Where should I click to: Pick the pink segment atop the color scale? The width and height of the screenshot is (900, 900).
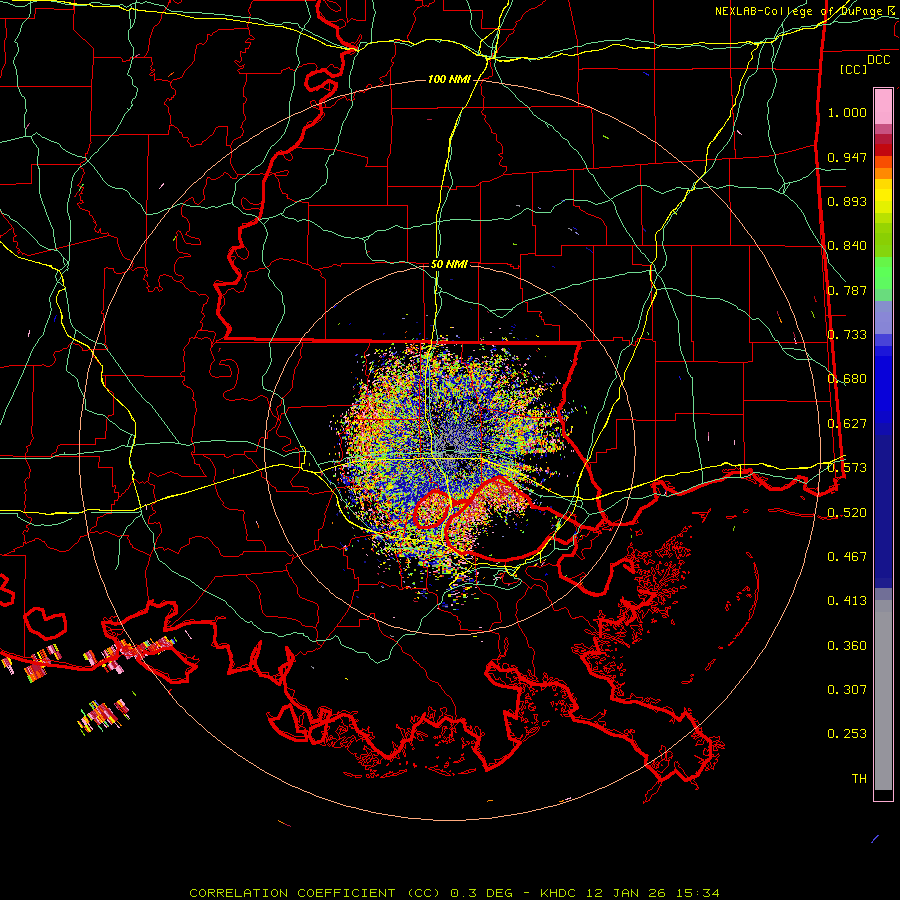coord(883,106)
